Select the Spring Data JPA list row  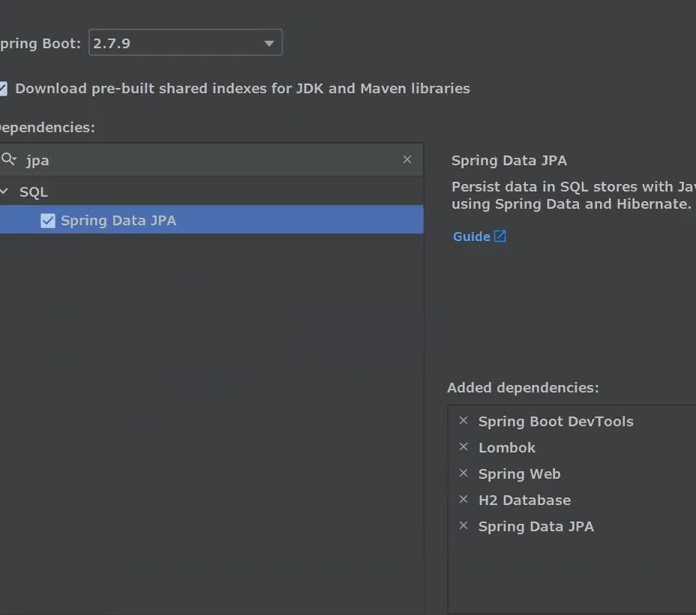(211, 220)
